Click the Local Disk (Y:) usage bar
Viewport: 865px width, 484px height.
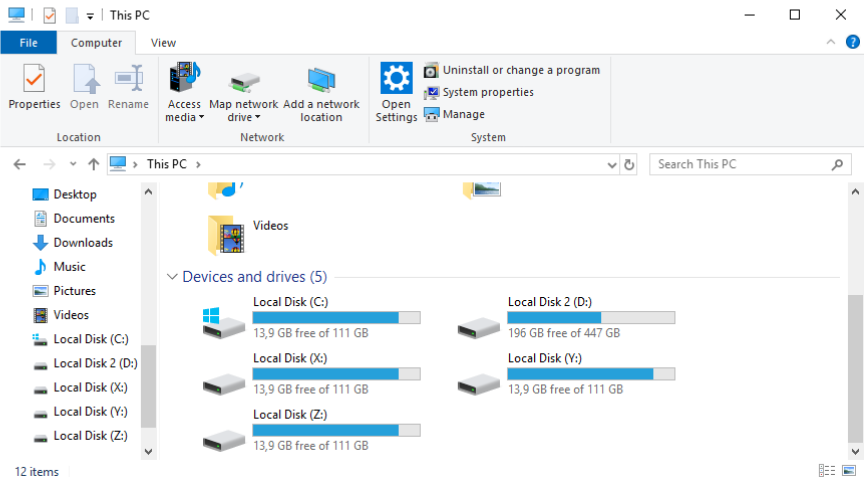coord(591,374)
